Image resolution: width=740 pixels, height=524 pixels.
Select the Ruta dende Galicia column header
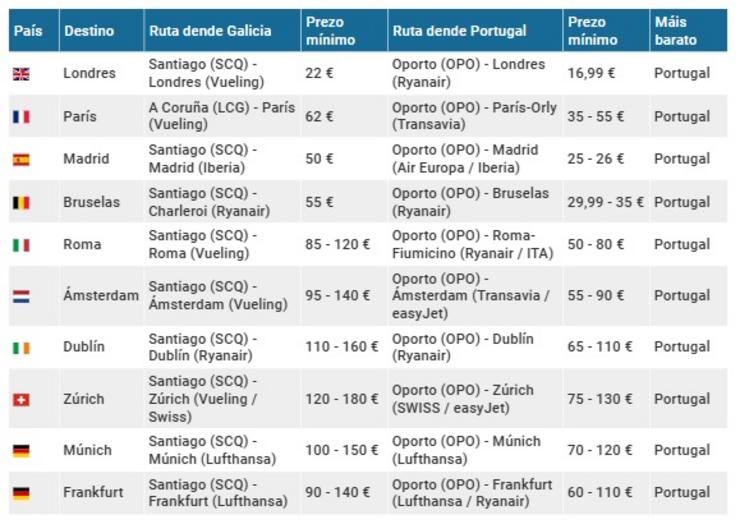click(210, 31)
